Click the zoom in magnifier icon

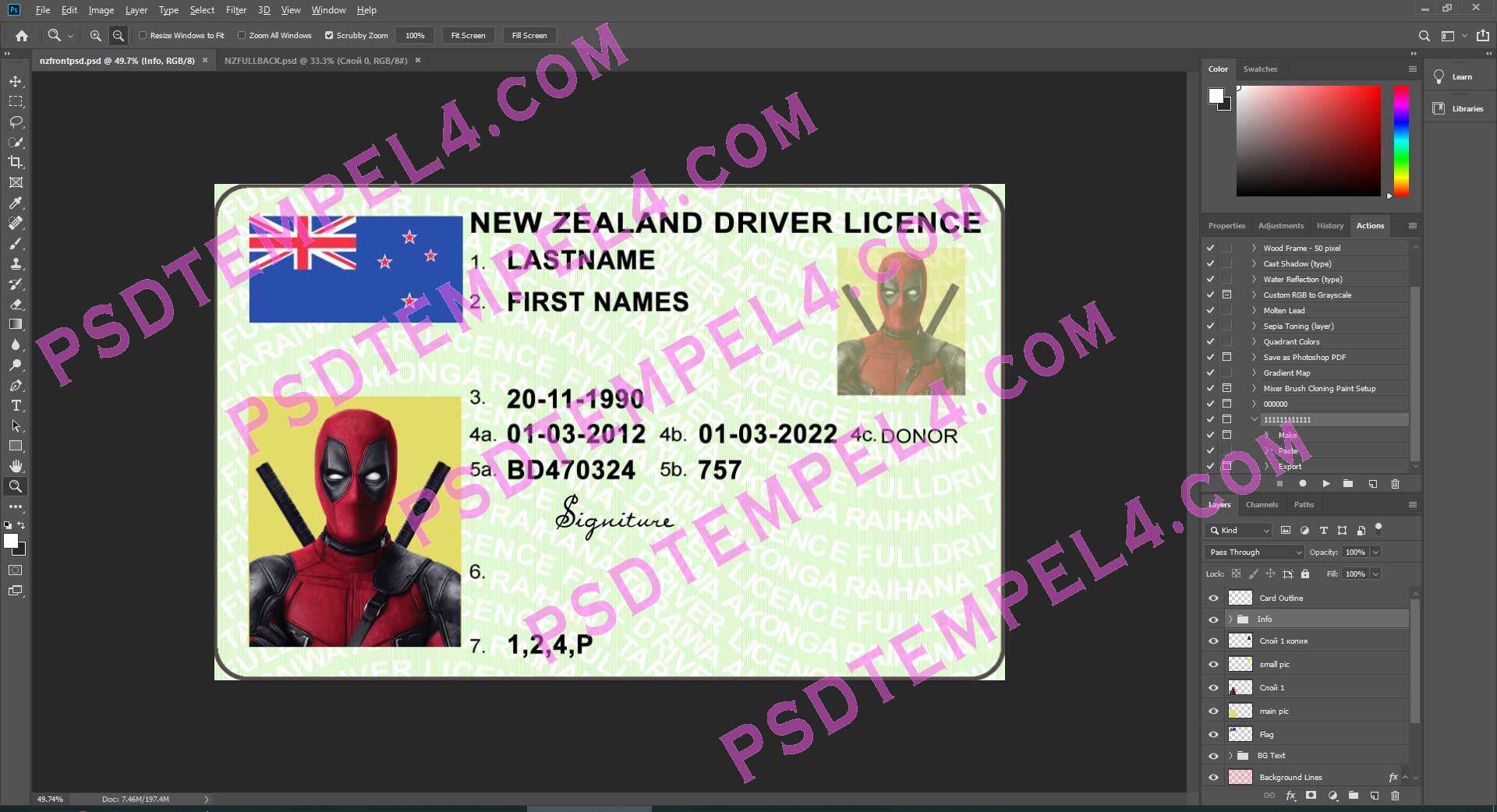click(x=95, y=36)
